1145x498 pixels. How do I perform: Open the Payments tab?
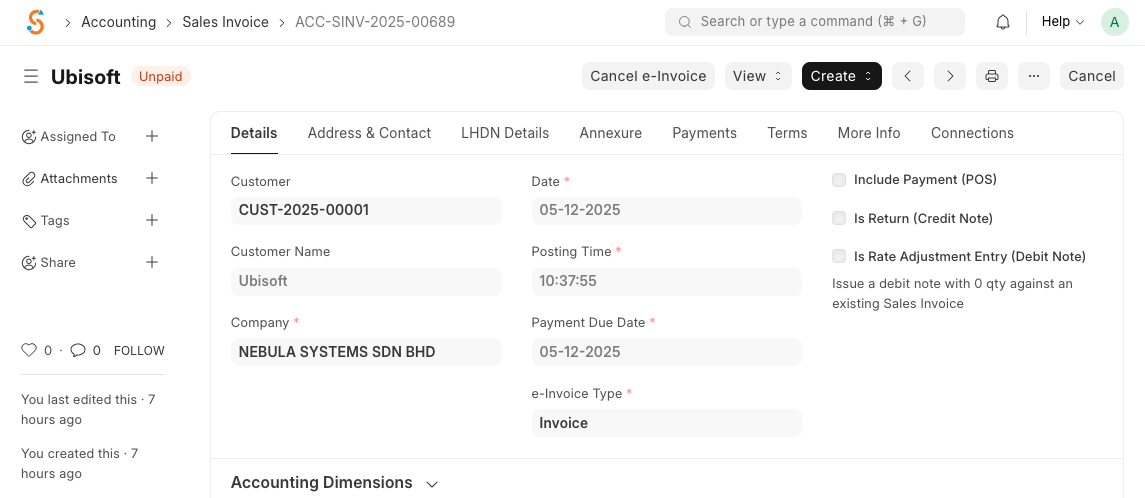pyautogui.click(x=704, y=133)
